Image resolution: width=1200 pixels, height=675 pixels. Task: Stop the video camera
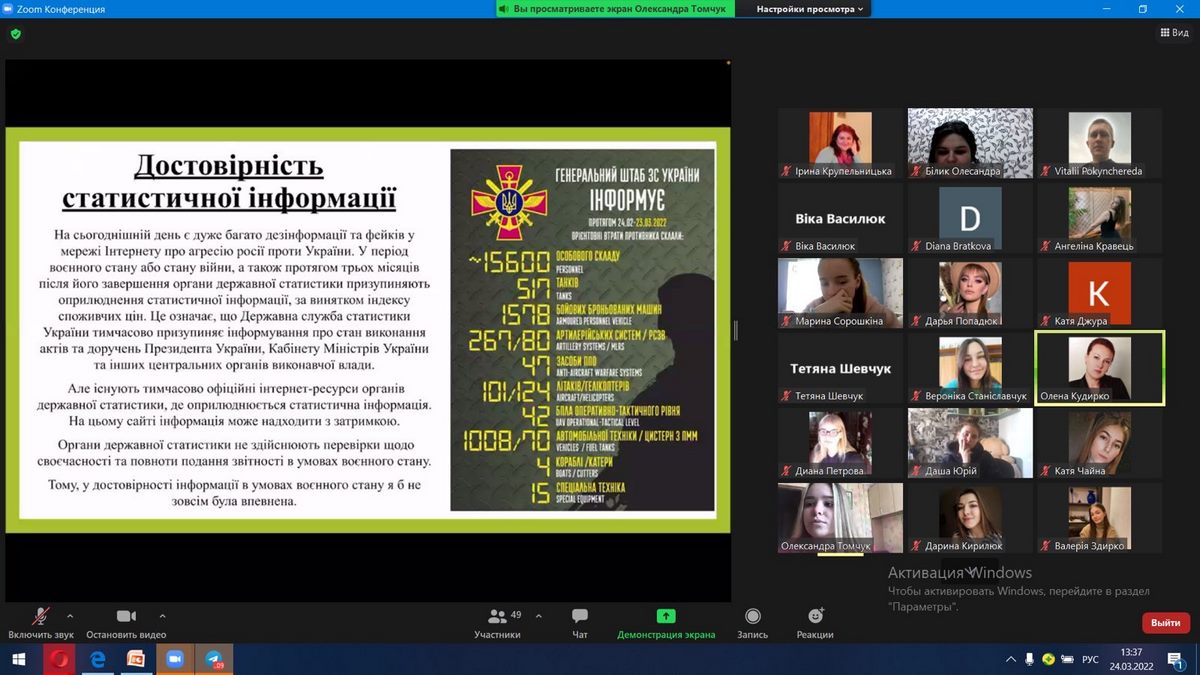tap(126, 617)
